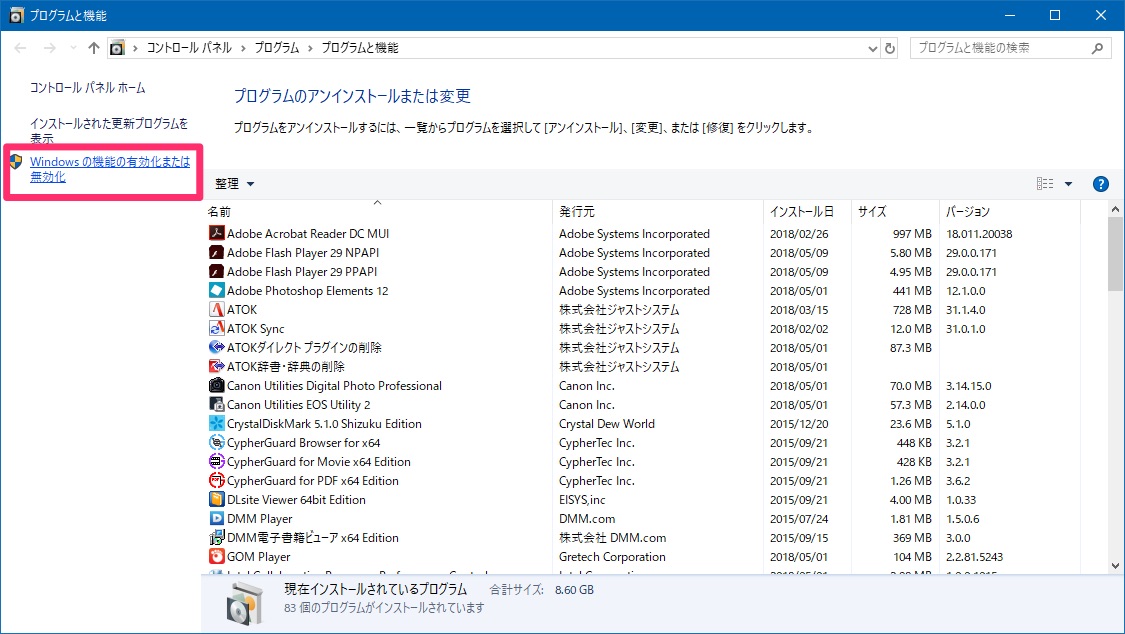This screenshot has width=1125, height=634.
Task: Open インストールされた更新プログラムを表示 link
Action: [x=109, y=131]
